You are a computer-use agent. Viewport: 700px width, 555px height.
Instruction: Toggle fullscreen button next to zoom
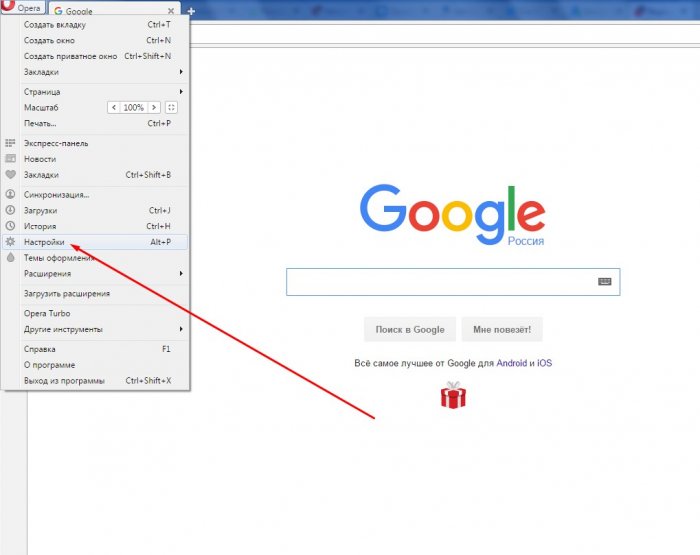(171, 107)
